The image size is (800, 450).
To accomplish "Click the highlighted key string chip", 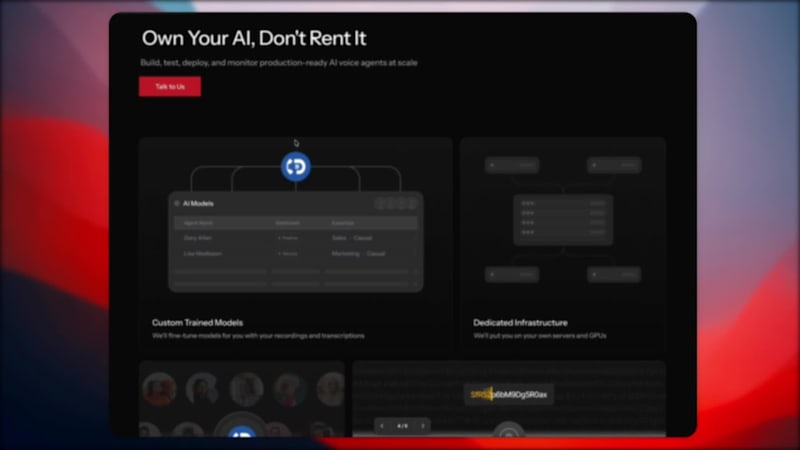I will pos(509,394).
